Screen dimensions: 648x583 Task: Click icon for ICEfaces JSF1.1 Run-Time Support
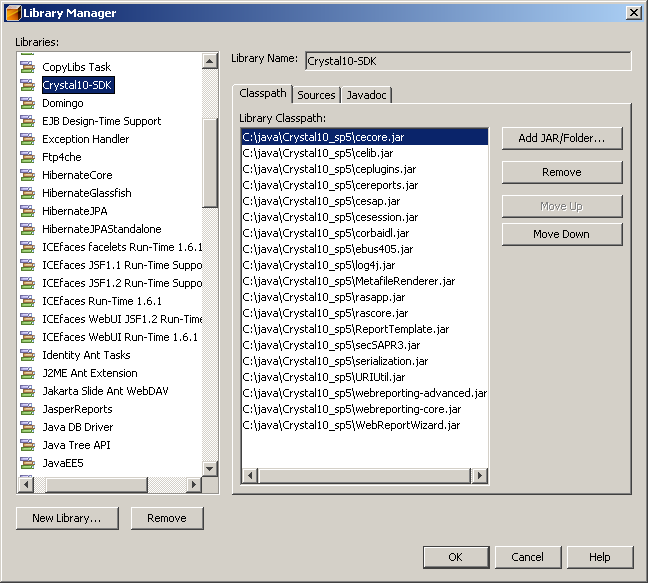28,265
